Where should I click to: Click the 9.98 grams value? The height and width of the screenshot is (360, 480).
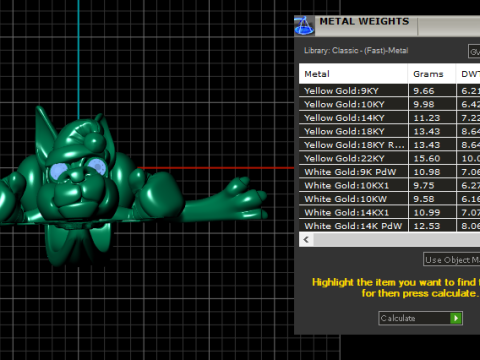(424, 104)
